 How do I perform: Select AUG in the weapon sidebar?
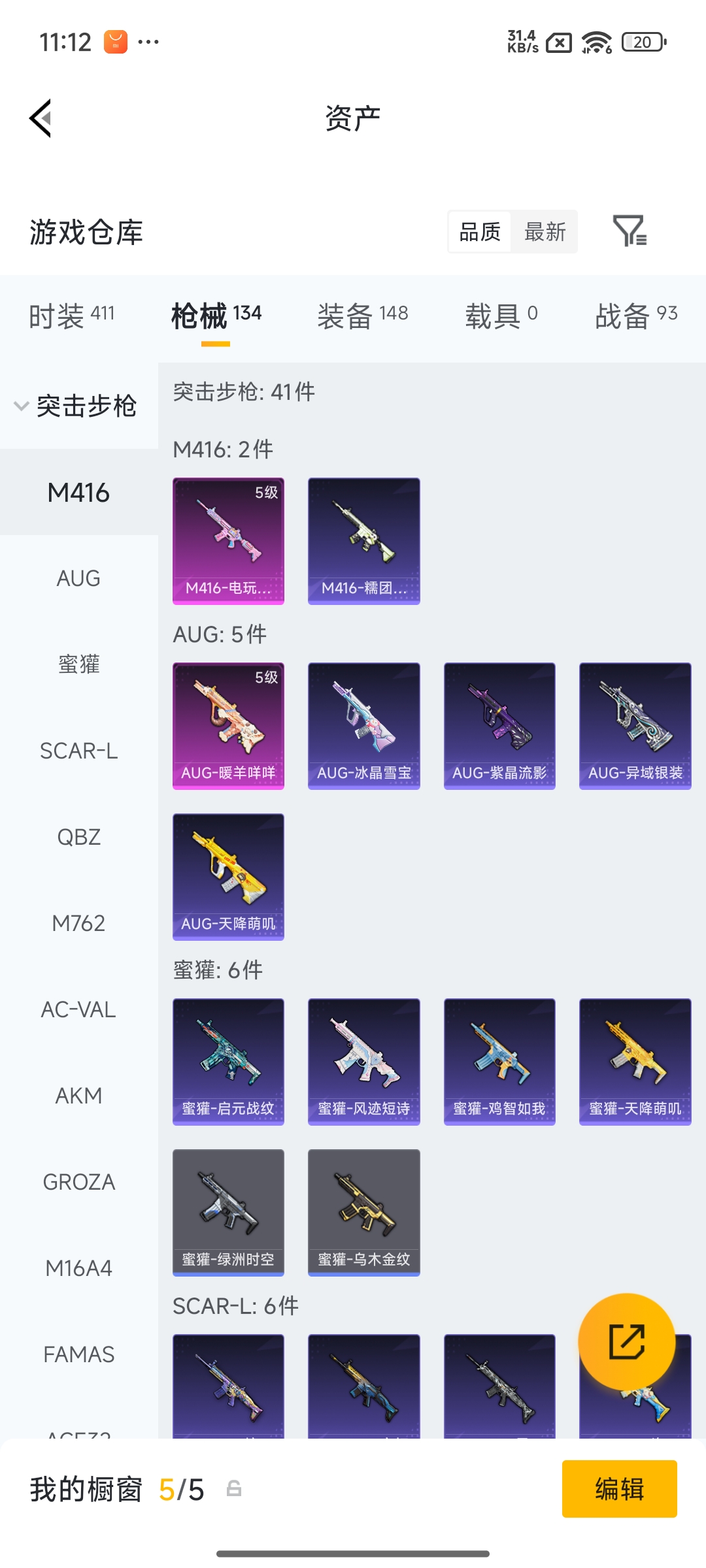78,578
